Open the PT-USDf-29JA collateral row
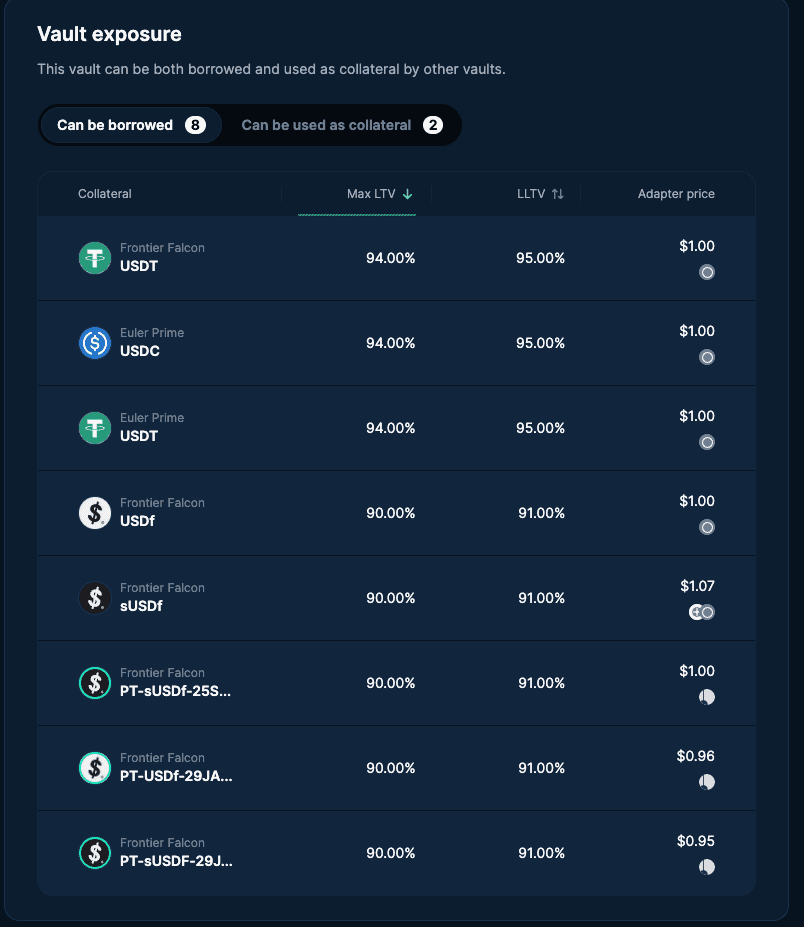The image size is (804, 927). (176, 776)
